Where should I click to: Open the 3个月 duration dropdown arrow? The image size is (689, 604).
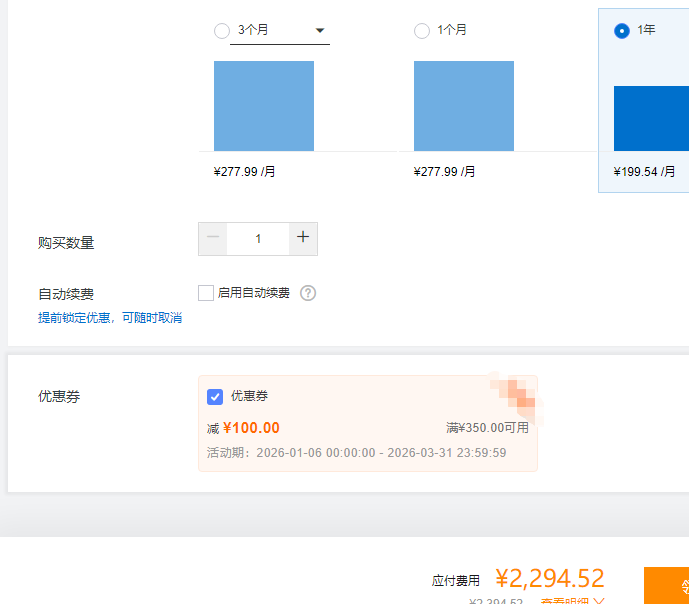tap(320, 31)
